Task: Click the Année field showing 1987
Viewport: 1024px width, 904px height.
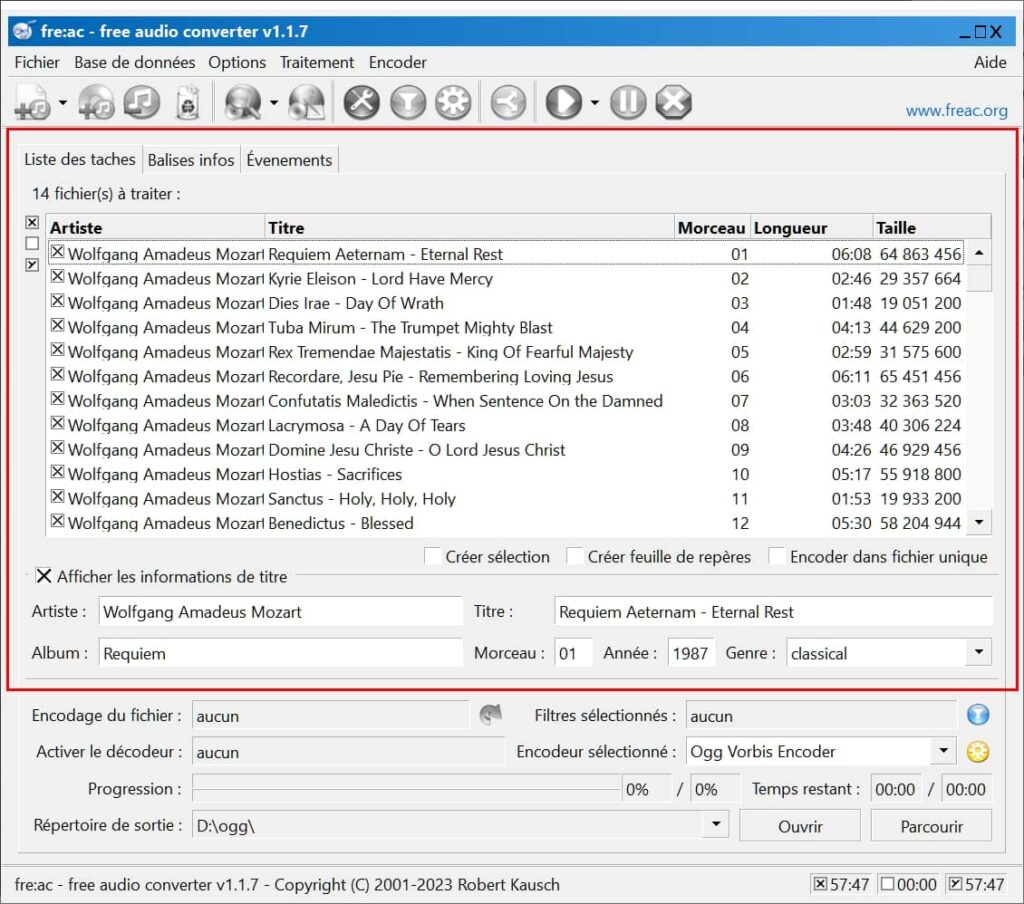Action: (690, 653)
